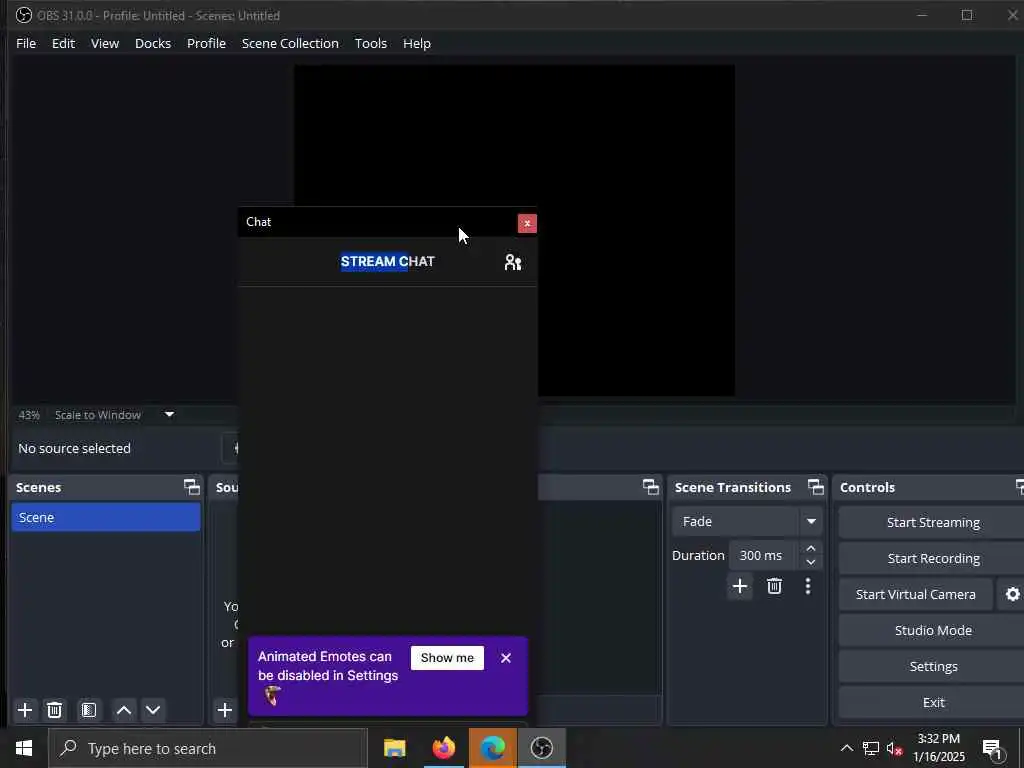The image size is (1024, 768).
Task: Open the Scene Collection menu
Action: coord(290,43)
